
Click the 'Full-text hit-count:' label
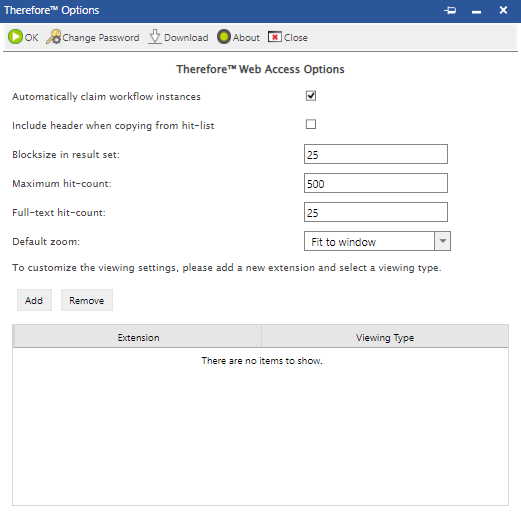coord(59,213)
